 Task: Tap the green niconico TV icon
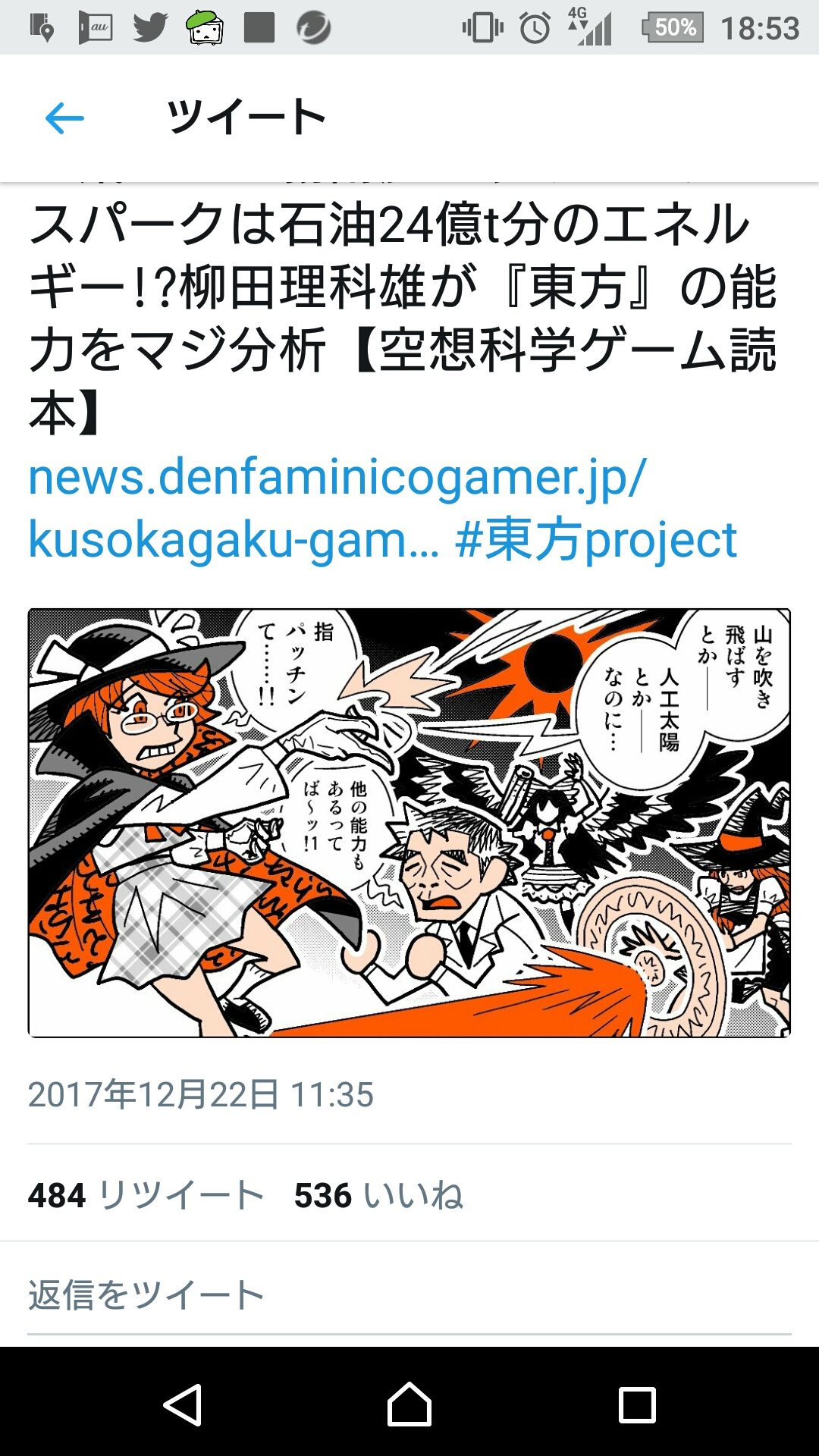205,28
